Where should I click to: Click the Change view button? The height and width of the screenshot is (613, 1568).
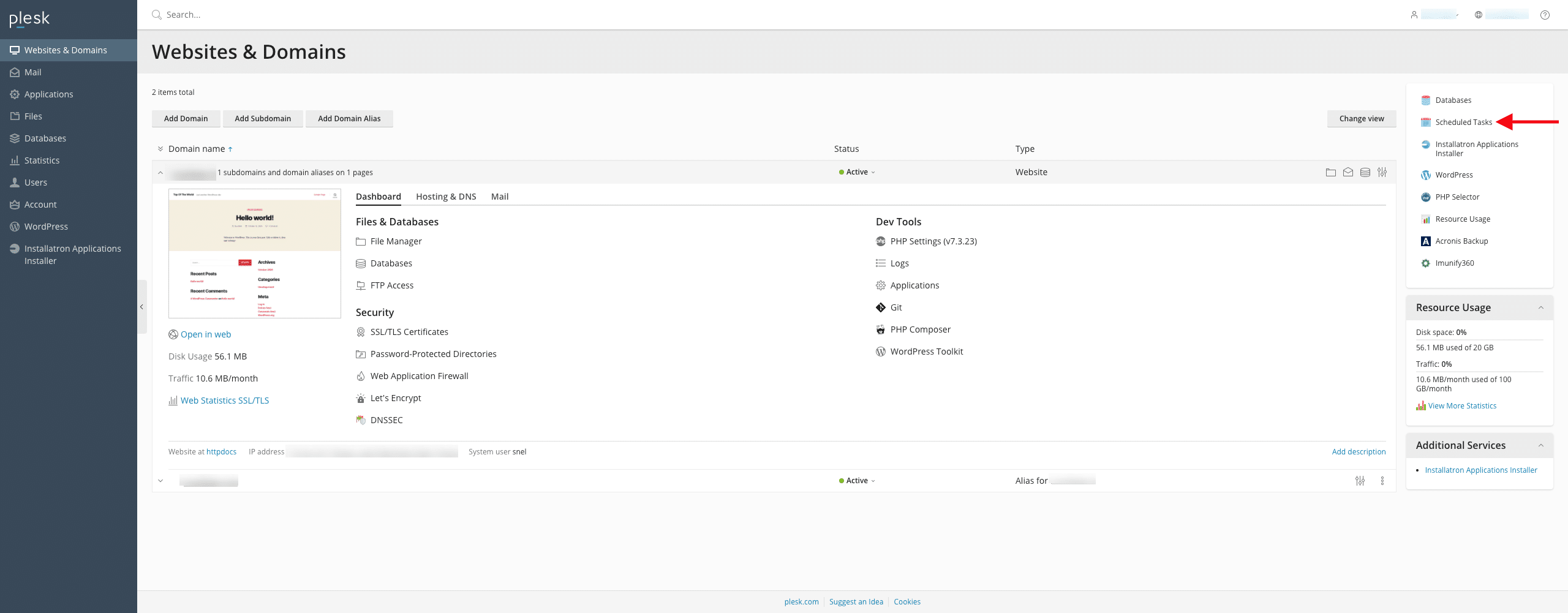pos(1362,119)
